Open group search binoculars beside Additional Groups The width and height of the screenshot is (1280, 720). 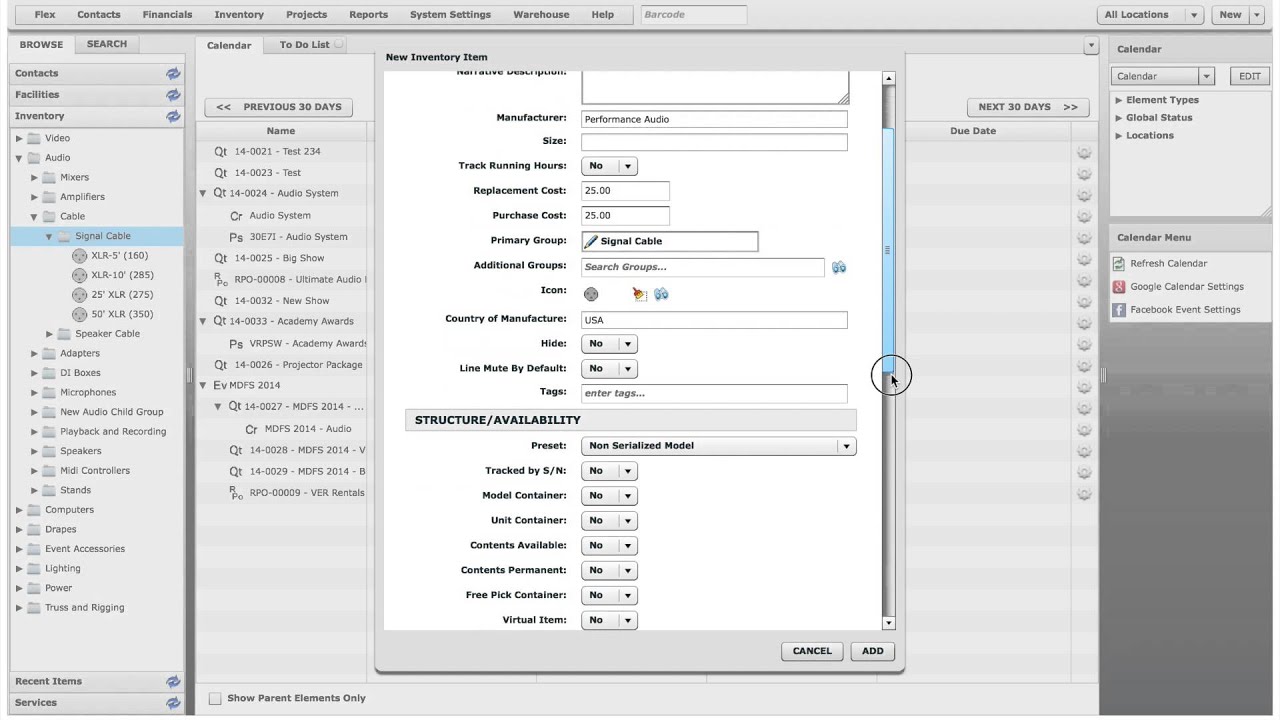tap(839, 267)
